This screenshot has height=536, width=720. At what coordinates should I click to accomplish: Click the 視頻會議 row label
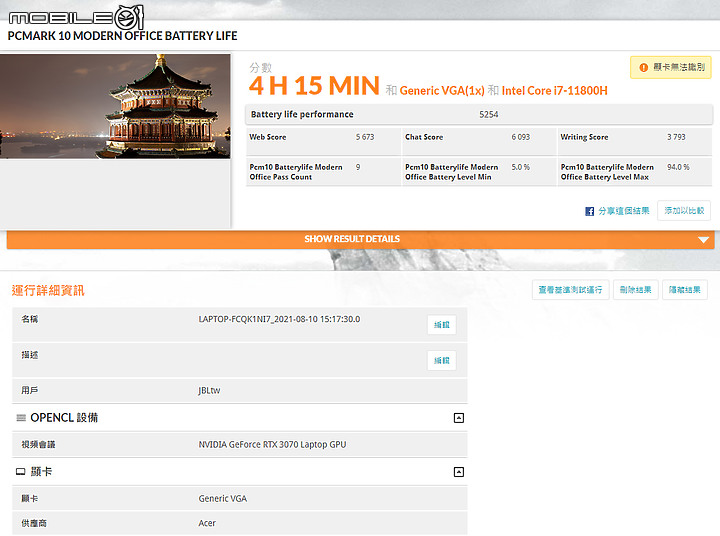coord(38,445)
